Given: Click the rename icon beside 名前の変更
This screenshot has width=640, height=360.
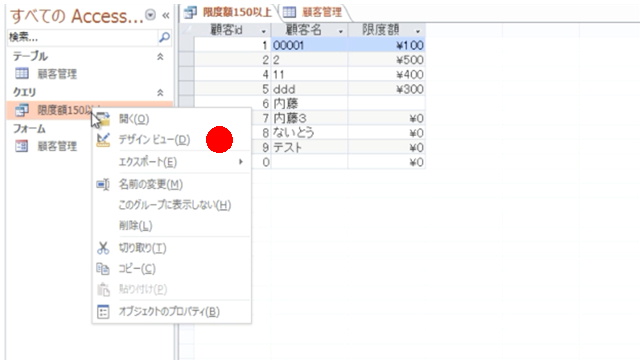Looking at the screenshot, I should point(103,184).
